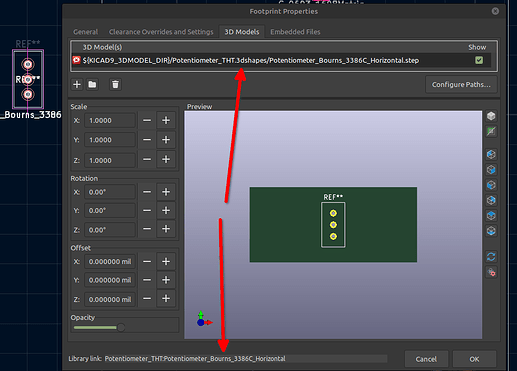Screen dimensions: 517x371
Task: Add a new 3D model with plus icon
Action: tap(77, 84)
